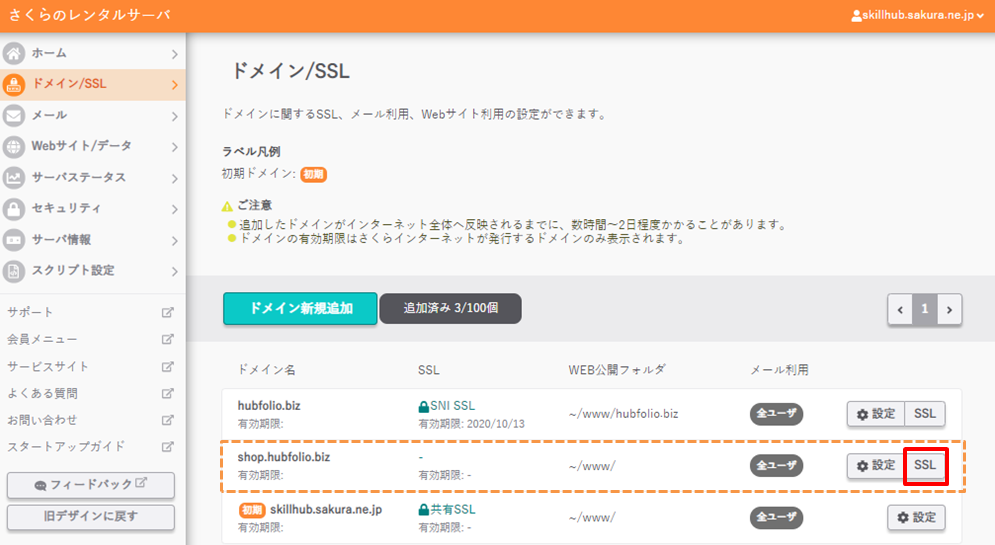
Task: Click the Server status chart icon
Action: 14,178
